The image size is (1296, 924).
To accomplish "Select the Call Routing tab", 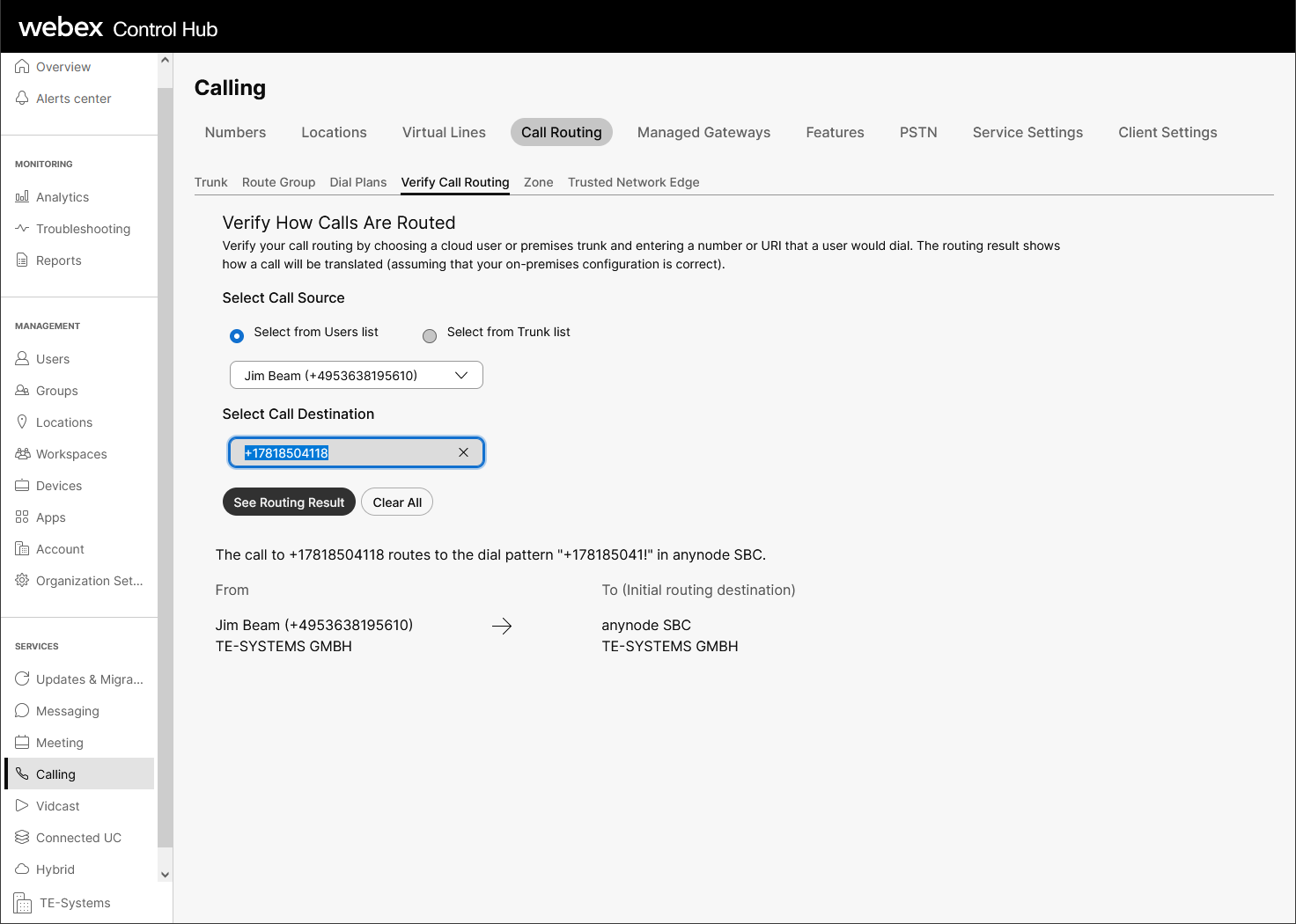I will [562, 132].
